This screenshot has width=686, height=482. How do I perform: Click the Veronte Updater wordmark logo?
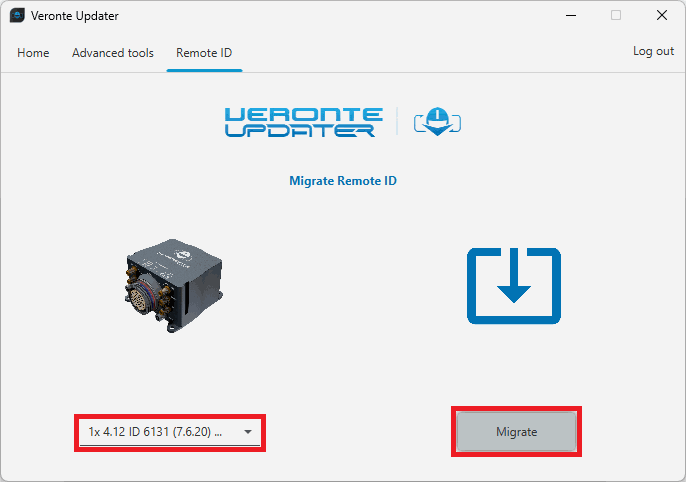pyautogui.click(x=304, y=122)
